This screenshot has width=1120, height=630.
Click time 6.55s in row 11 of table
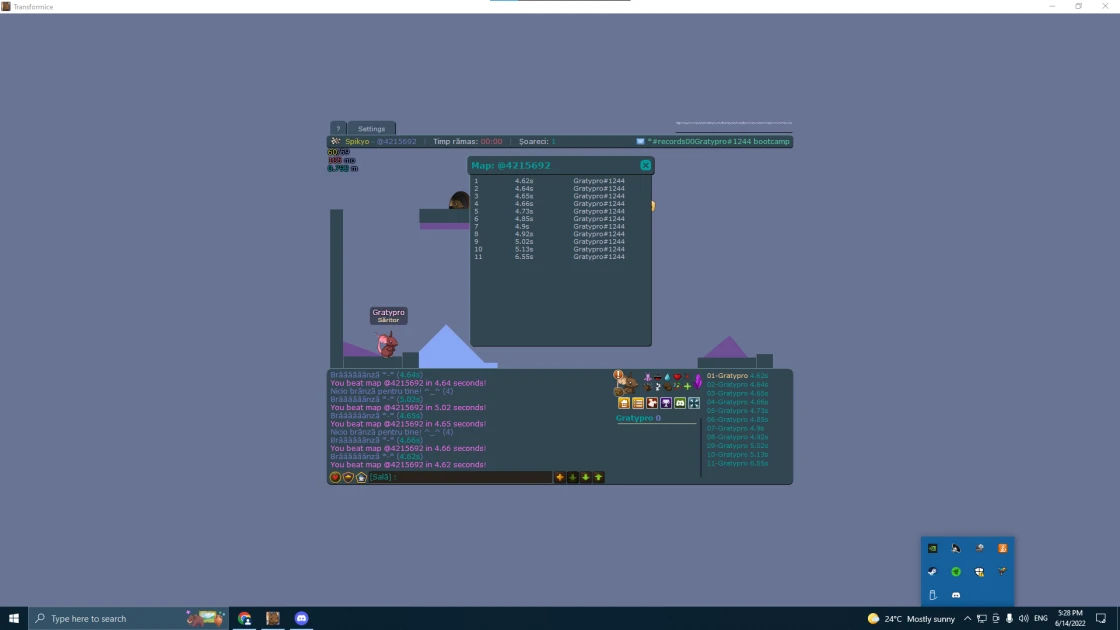pyautogui.click(x=524, y=256)
